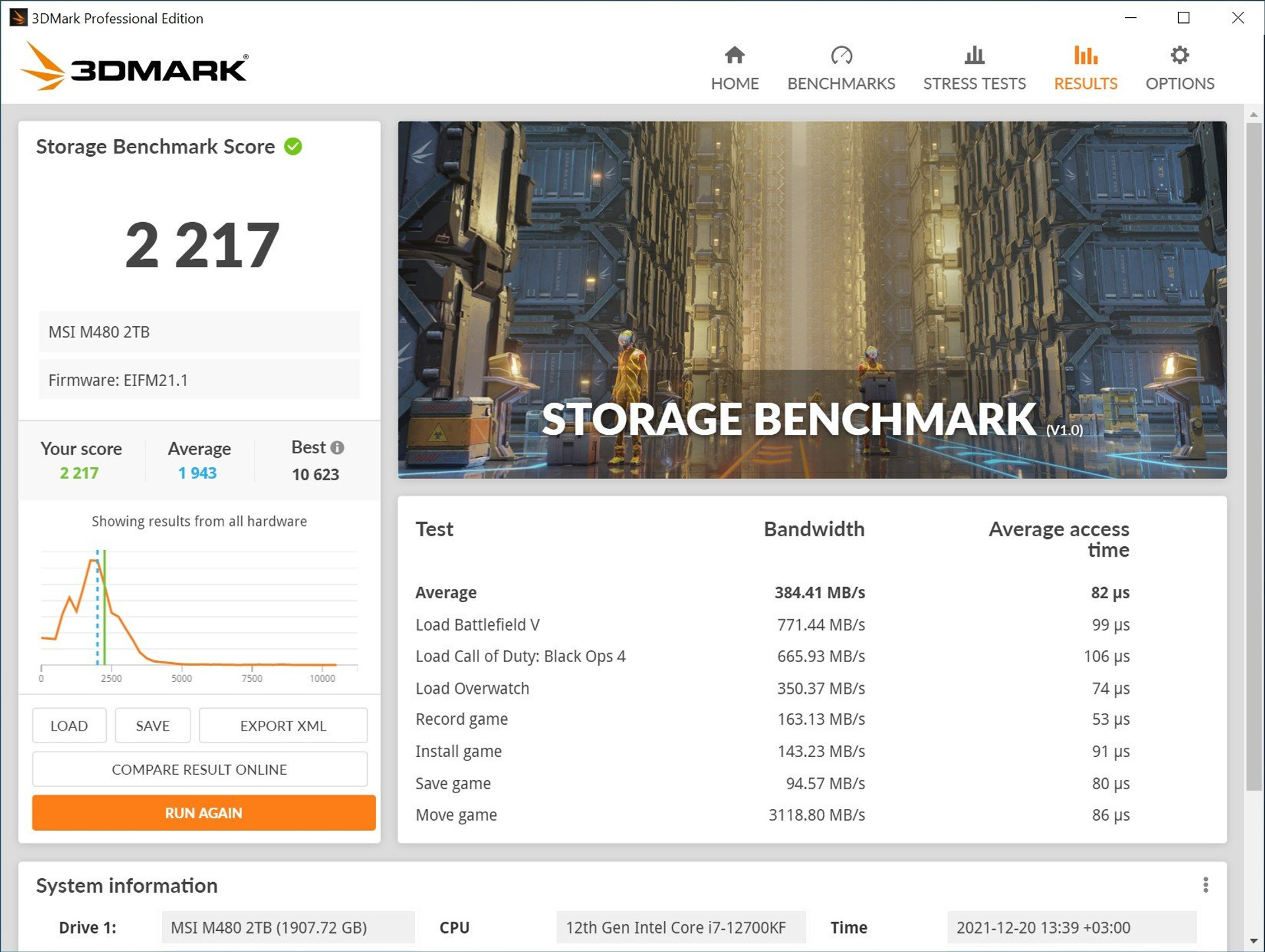Select the RESULTS tab
The image size is (1265, 952).
(x=1085, y=69)
